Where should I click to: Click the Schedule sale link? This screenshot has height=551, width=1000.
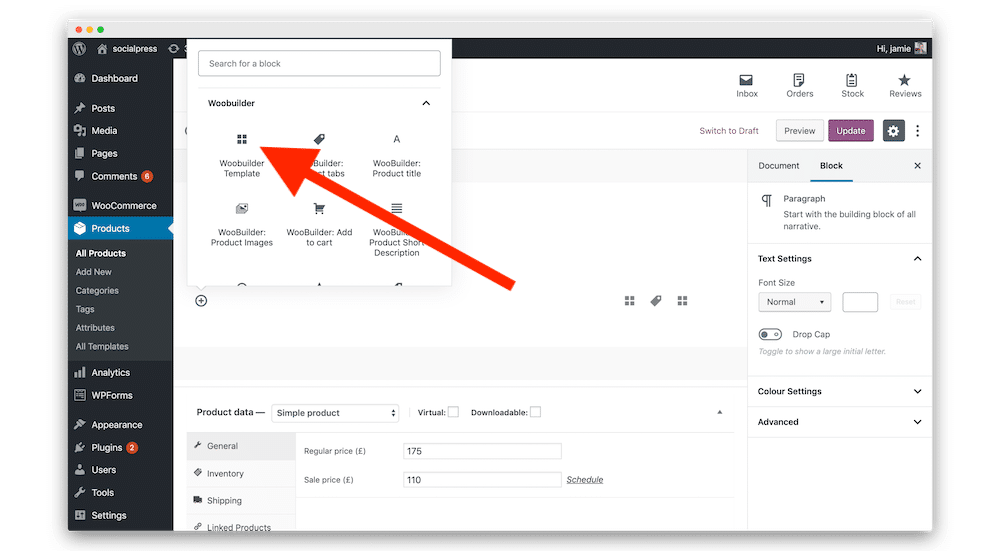[585, 480]
